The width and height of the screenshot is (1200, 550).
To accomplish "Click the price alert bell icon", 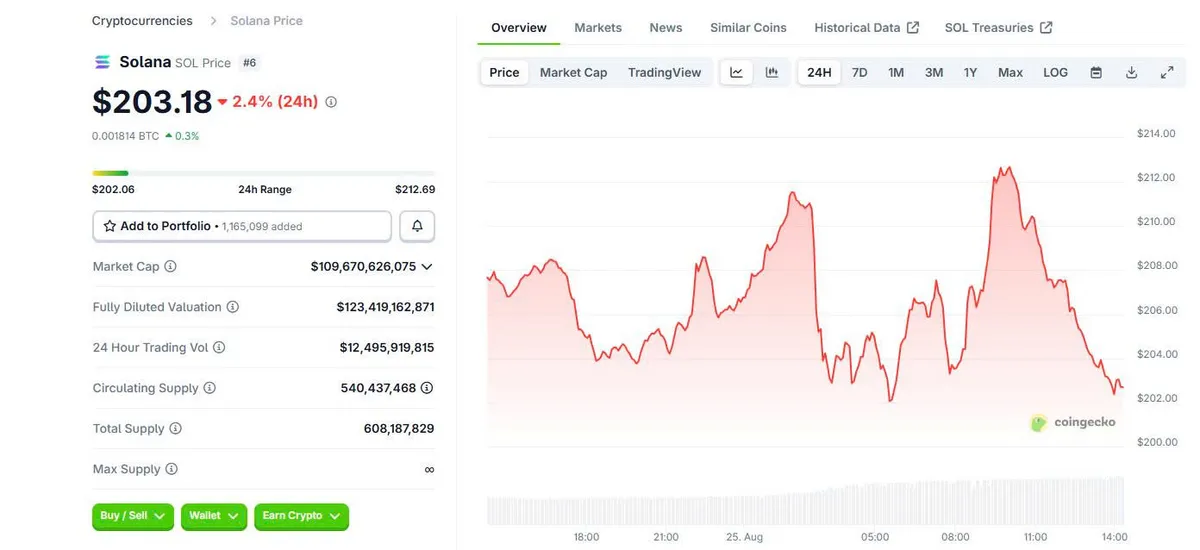I will (x=417, y=226).
